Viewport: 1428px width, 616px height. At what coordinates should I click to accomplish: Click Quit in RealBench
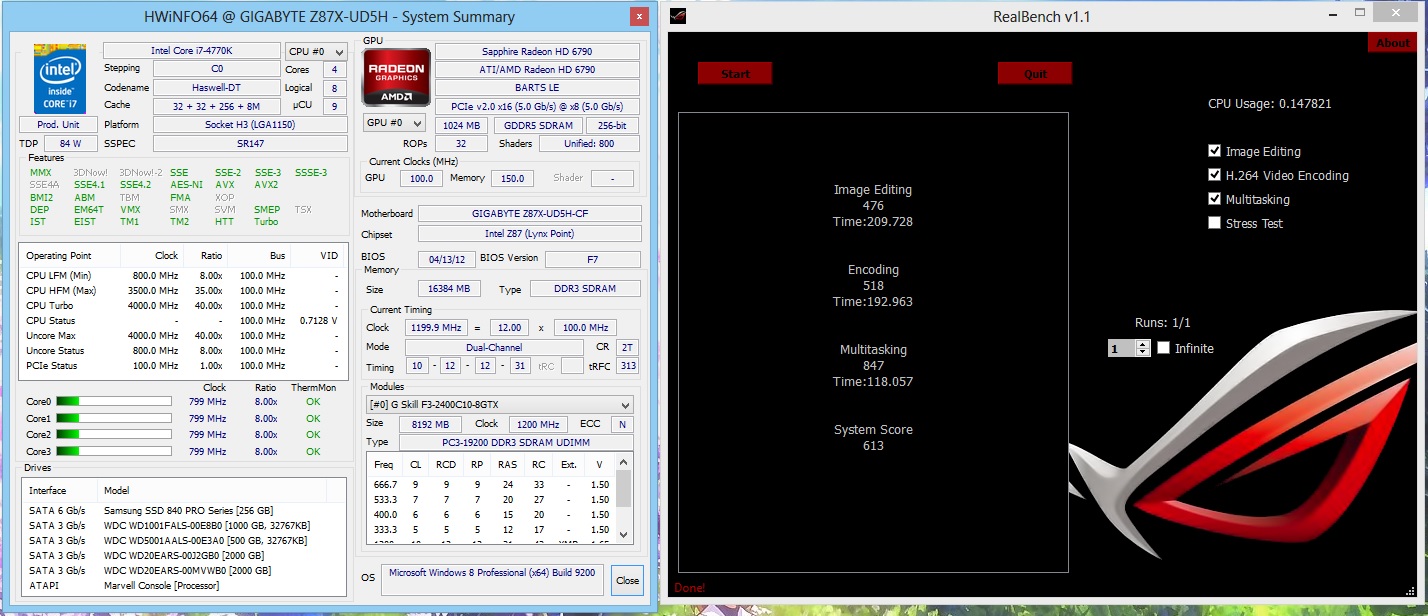(x=1035, y=73)
